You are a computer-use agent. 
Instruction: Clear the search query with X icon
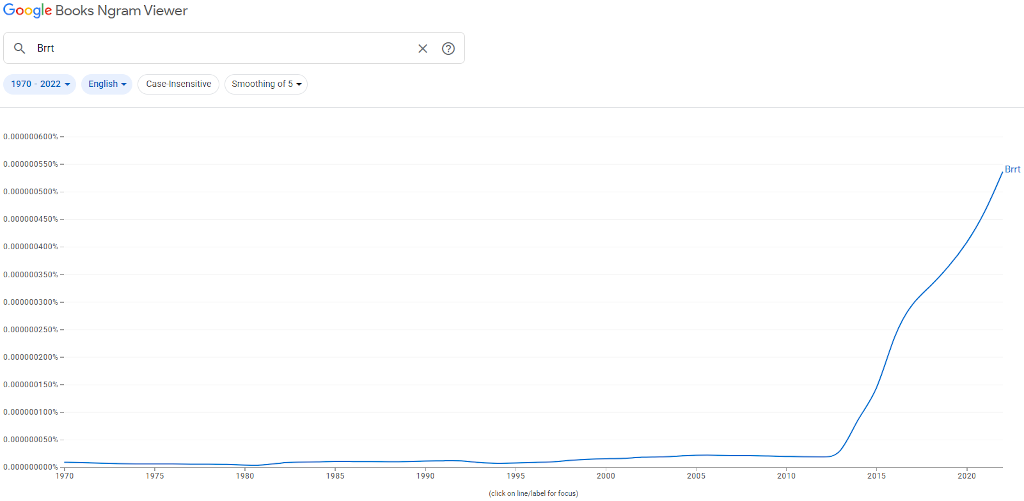[x=422, y=49]
